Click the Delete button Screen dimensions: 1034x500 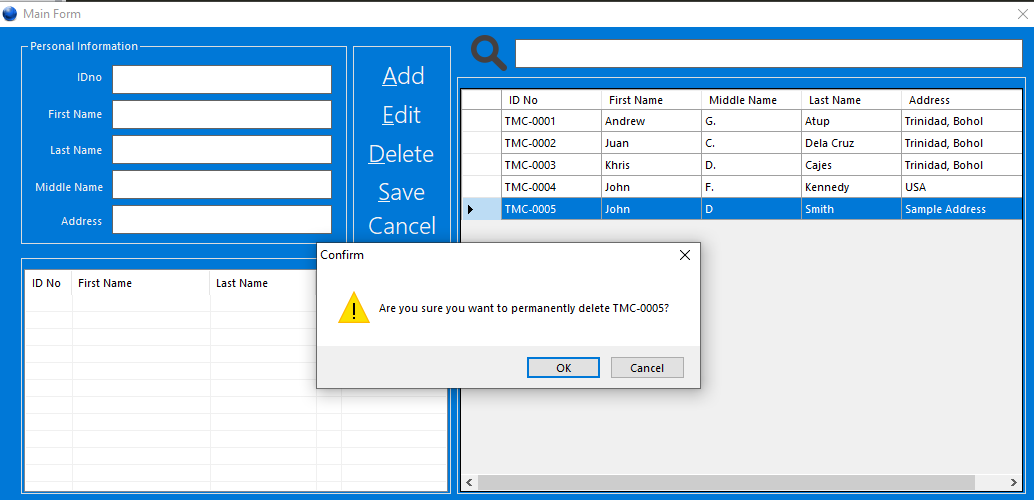(401, 154)
